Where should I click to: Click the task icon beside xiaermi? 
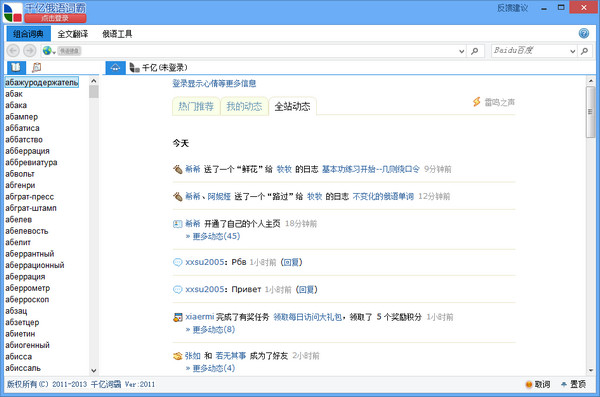[178, 317]
